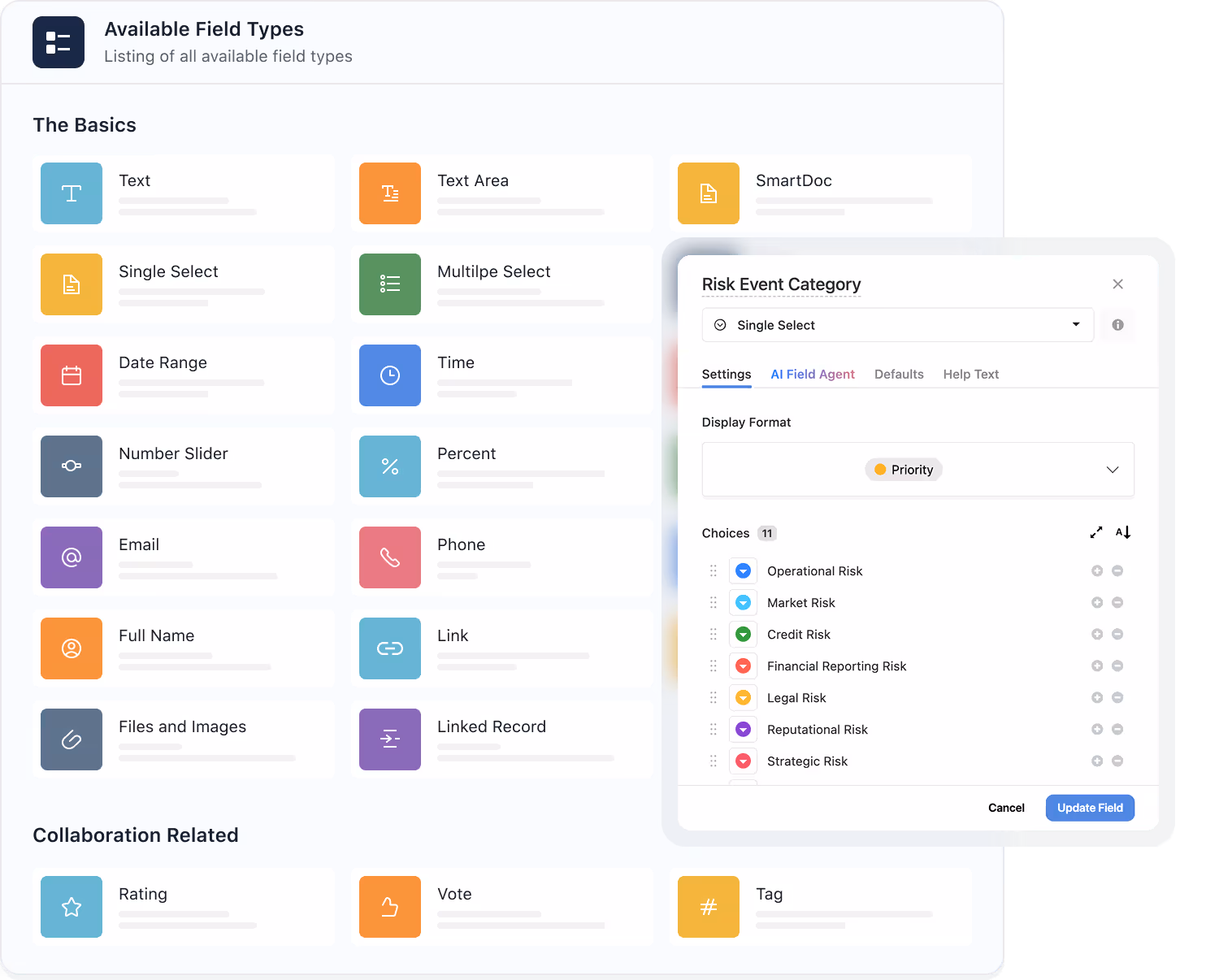1219x980 pixels.
Task: Click the Single Select field card icon
Action: pos(72,284)
